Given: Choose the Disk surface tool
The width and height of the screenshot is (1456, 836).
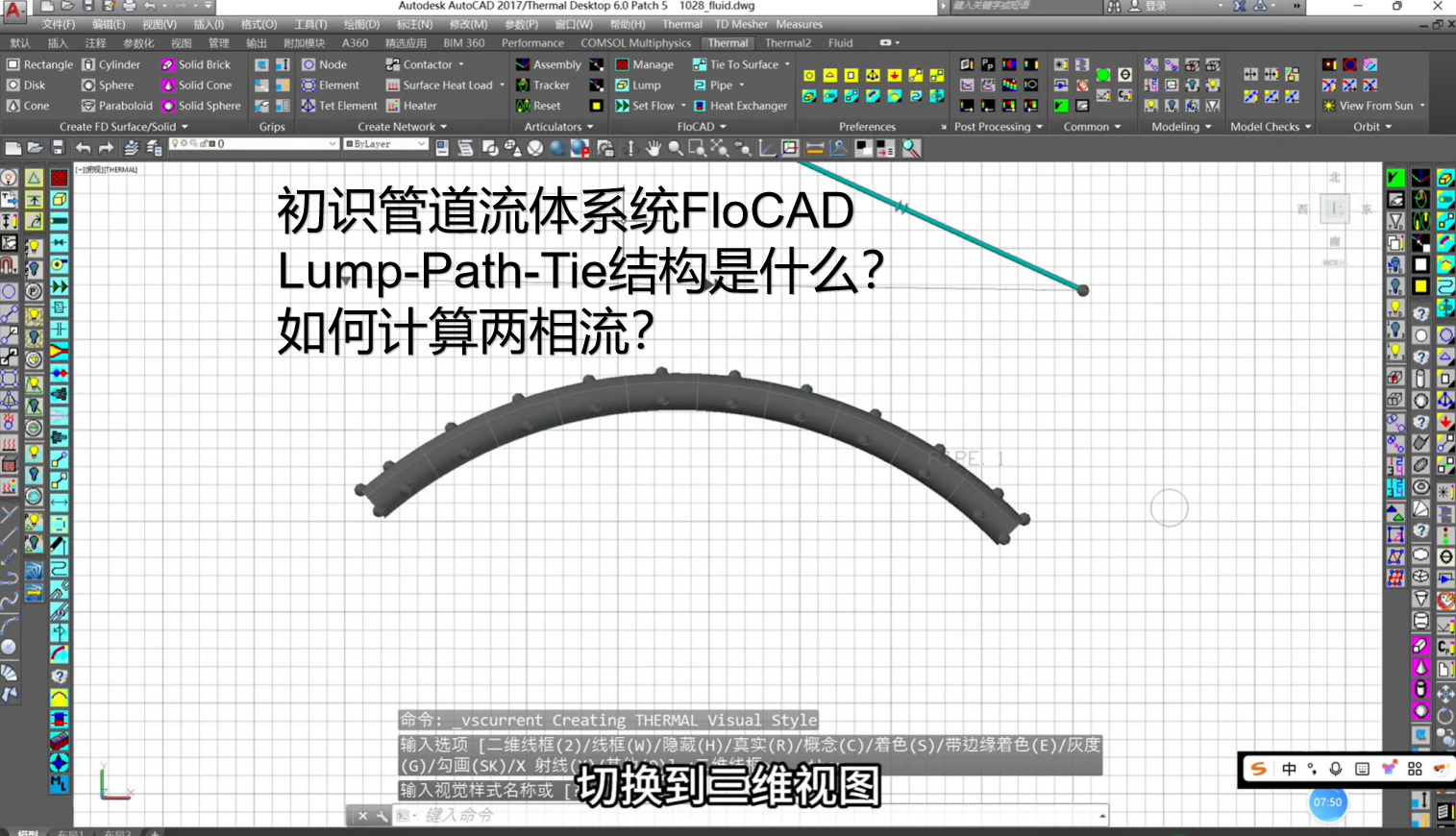Looking at the screenshot, I should point(26,86).
